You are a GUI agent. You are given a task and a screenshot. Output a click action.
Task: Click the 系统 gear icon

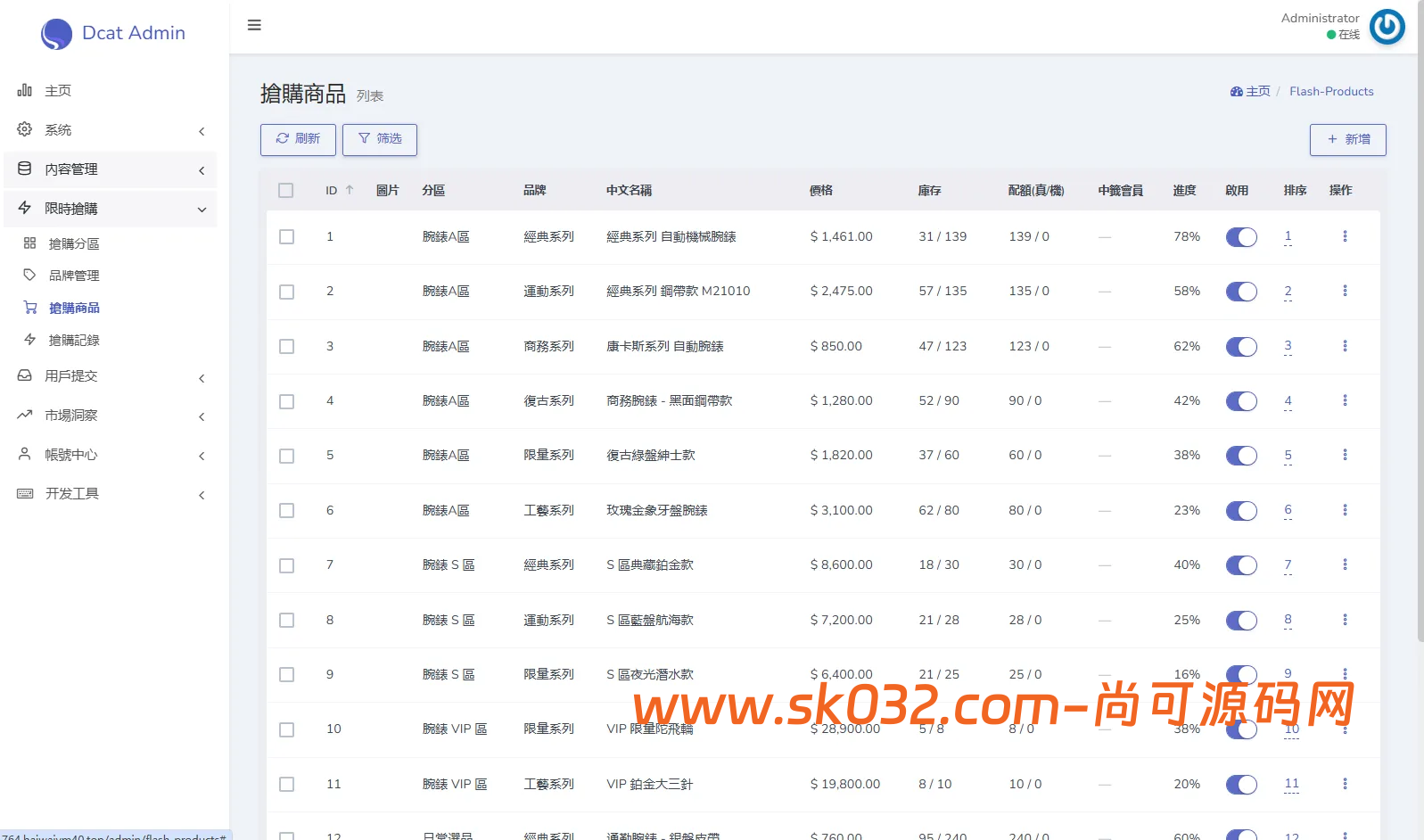25,129
